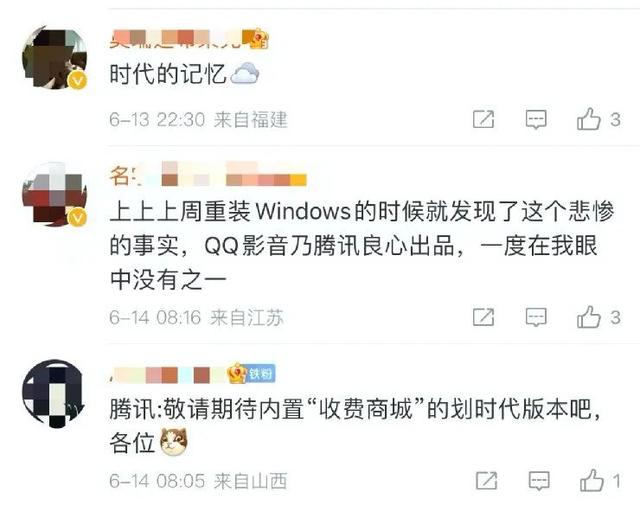Screen dimensions: 640x505
Task: Like the comment from 山西
Action: [600, 481]
